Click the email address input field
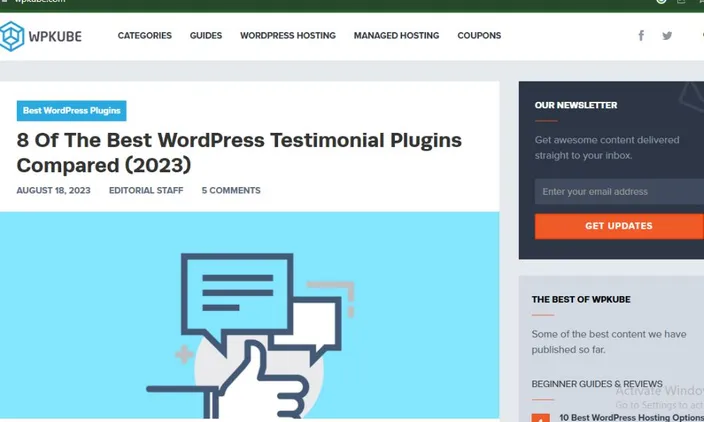The height and width of the screenshot is (422, 704). pyautogui.click(x=619, y=192)
